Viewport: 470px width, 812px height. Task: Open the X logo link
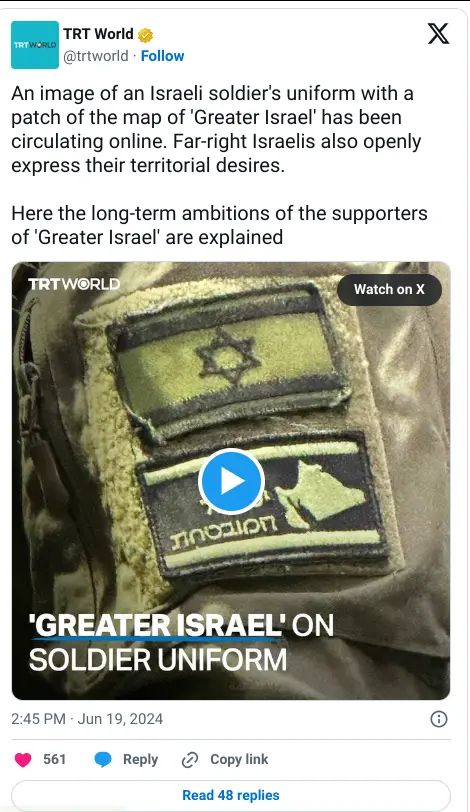point(438,34)
